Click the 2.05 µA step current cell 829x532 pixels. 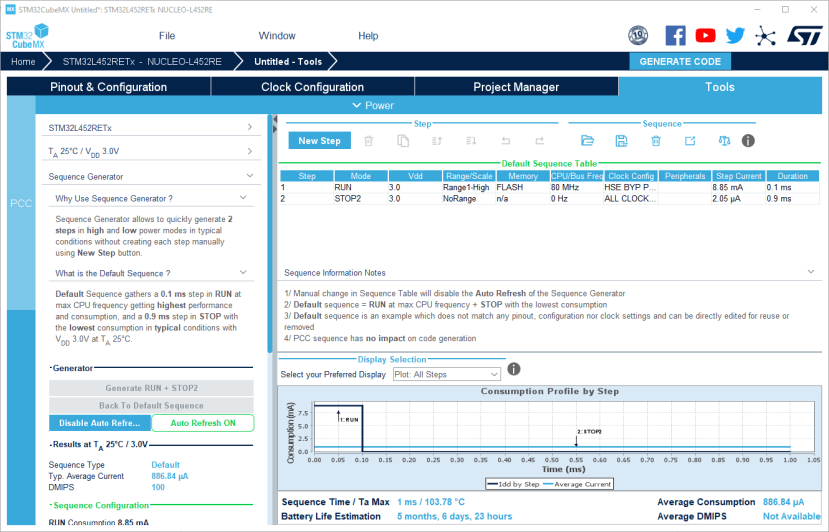click(x=738, y=198)
